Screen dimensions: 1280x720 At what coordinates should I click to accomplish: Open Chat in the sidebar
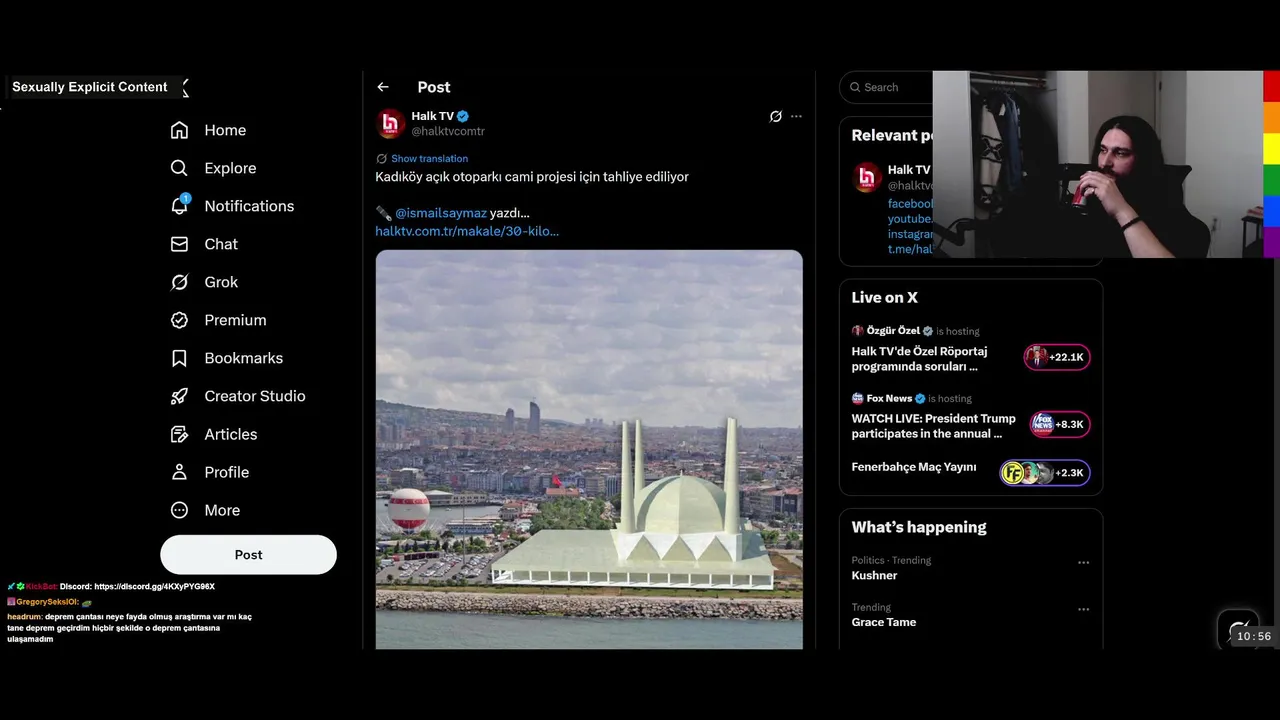204,244
